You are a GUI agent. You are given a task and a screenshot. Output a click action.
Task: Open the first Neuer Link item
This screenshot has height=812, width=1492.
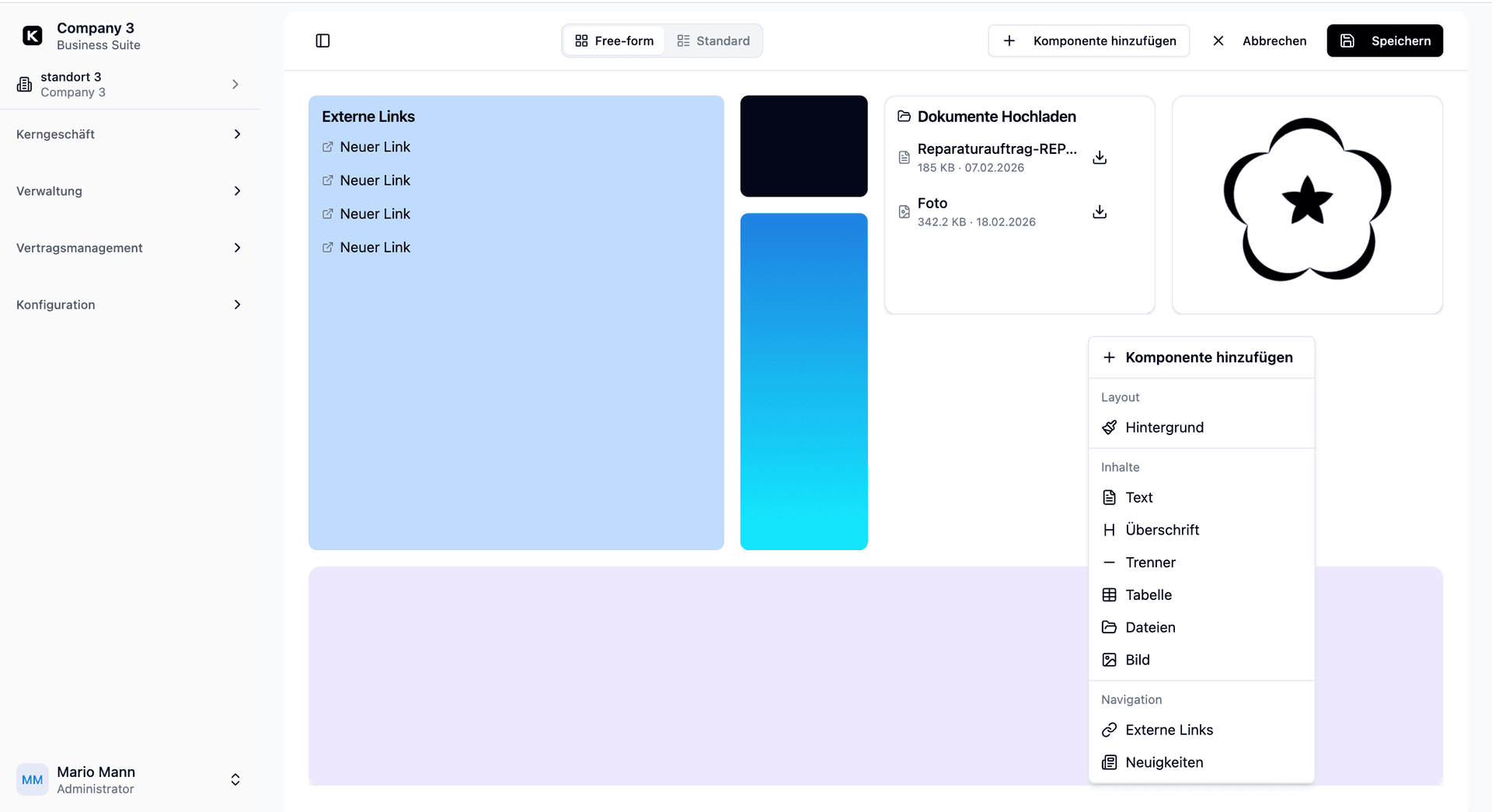(375, 146)
